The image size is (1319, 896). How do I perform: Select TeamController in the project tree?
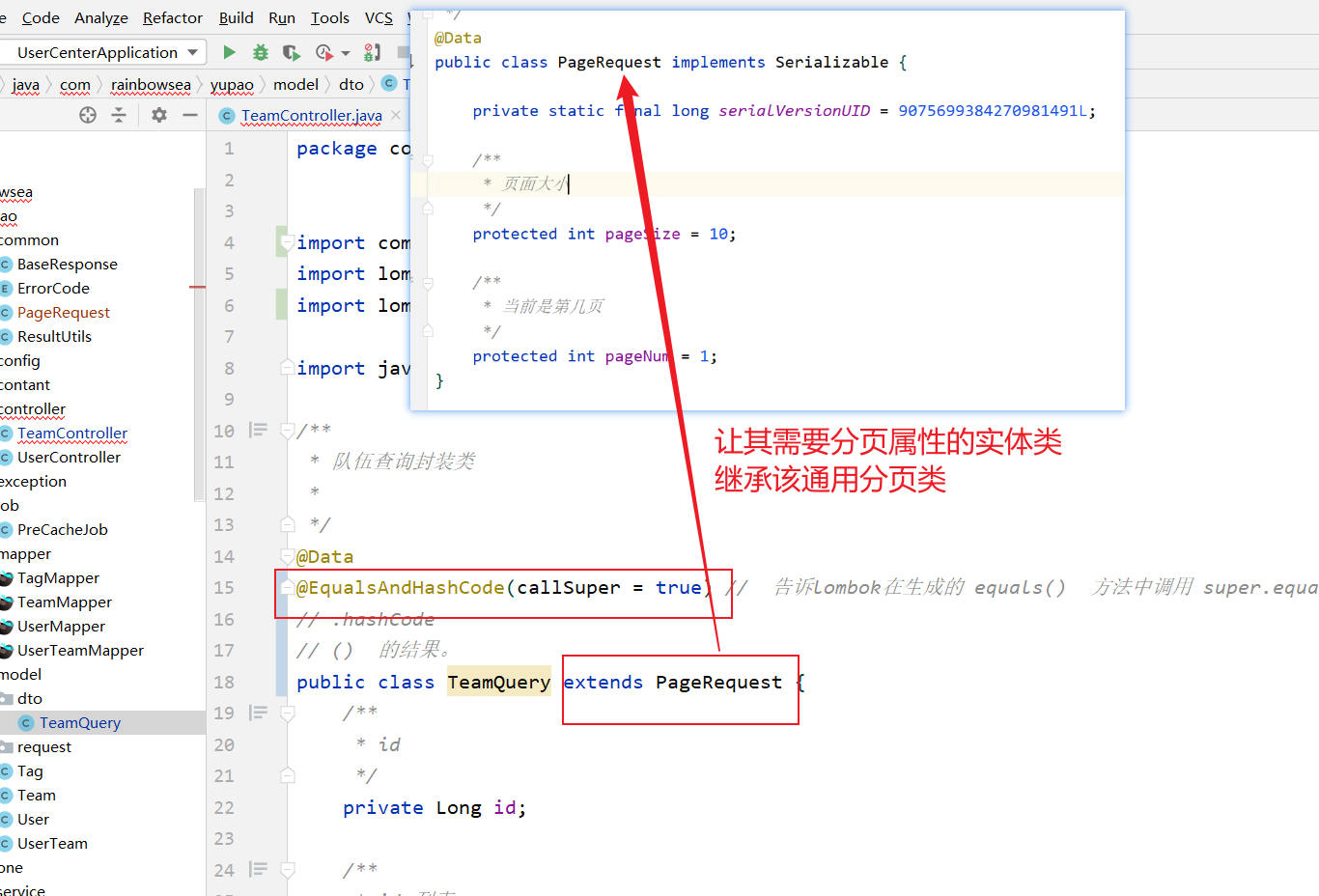72,434
